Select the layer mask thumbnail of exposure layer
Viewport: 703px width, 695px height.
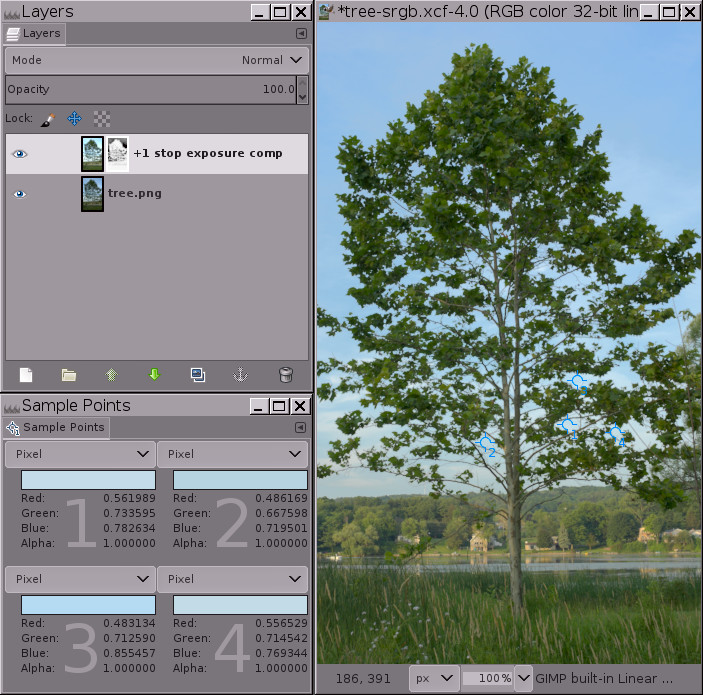[118, 154]
